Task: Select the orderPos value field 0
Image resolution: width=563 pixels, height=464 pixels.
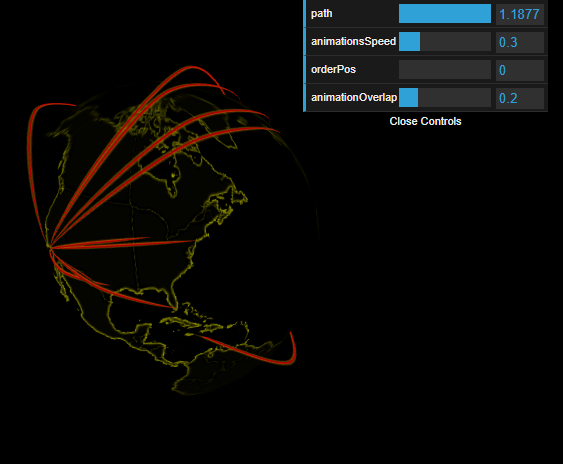Action: click(x=520, y=70)
